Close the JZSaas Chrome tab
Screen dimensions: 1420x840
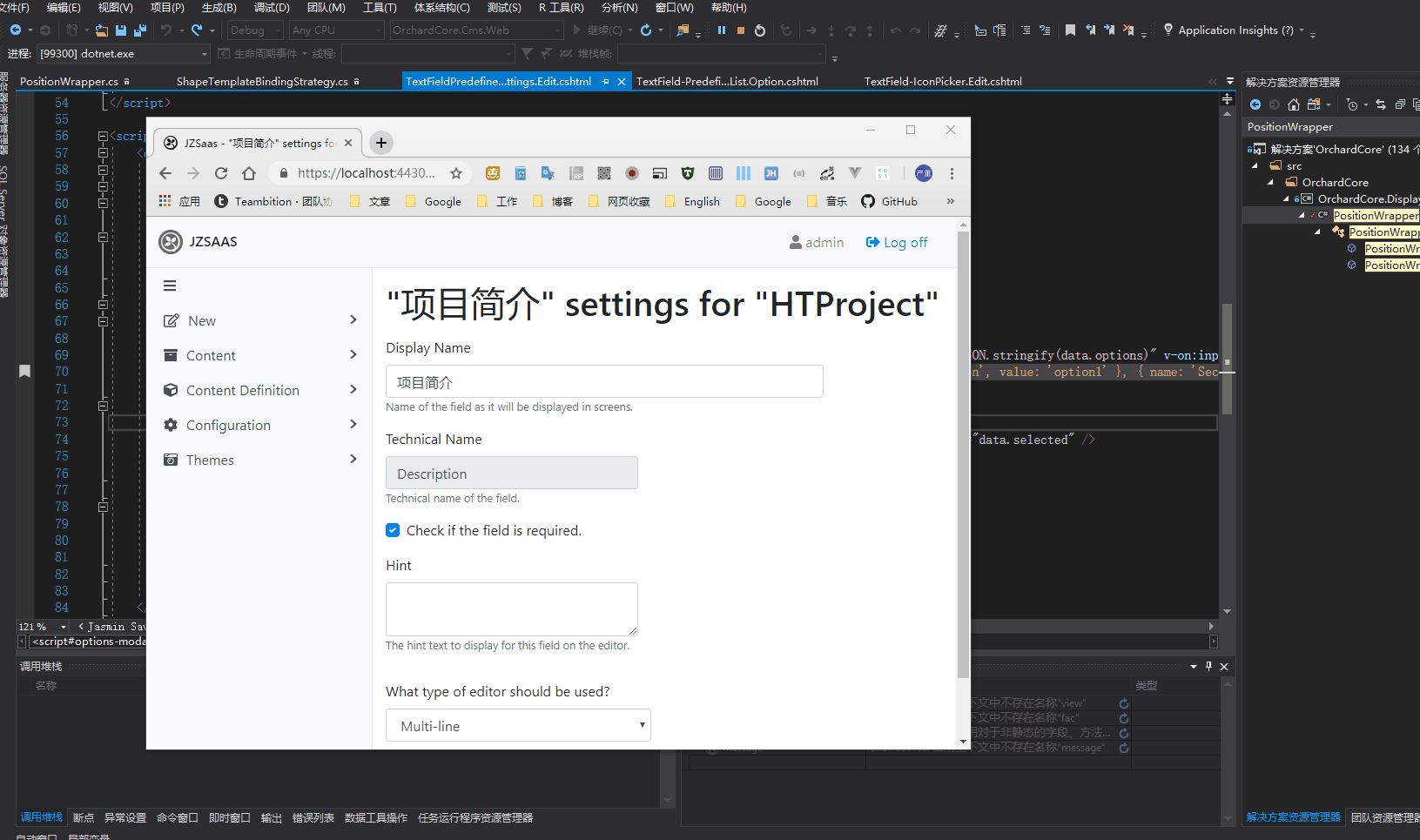coord(348,143)
